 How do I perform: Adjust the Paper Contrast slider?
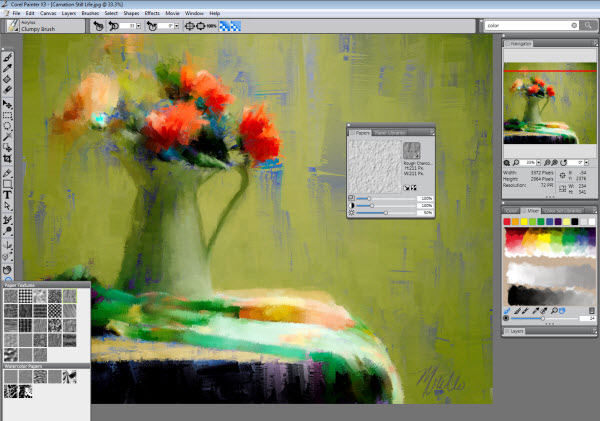point(386,206)
